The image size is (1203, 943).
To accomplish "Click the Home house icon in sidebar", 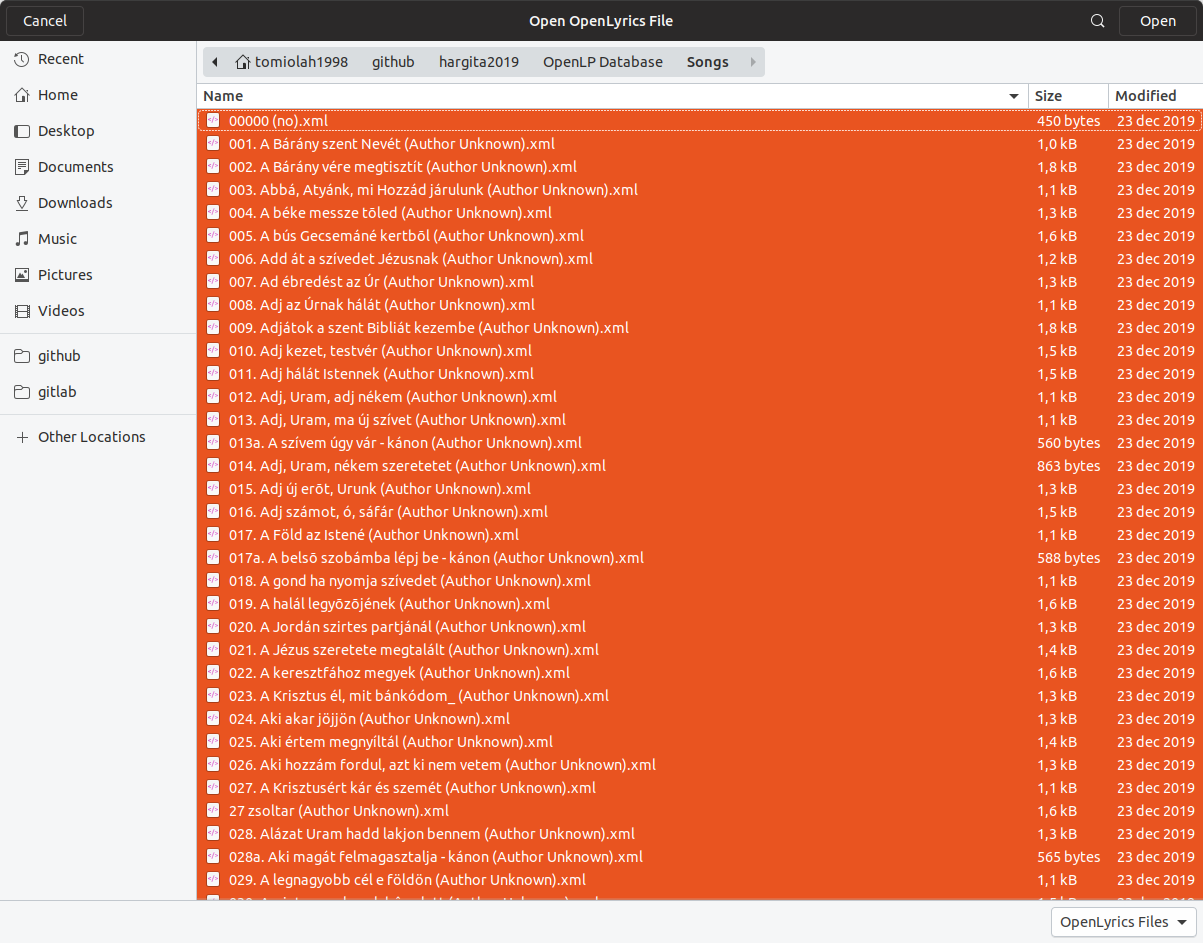I will pos(22,95).
